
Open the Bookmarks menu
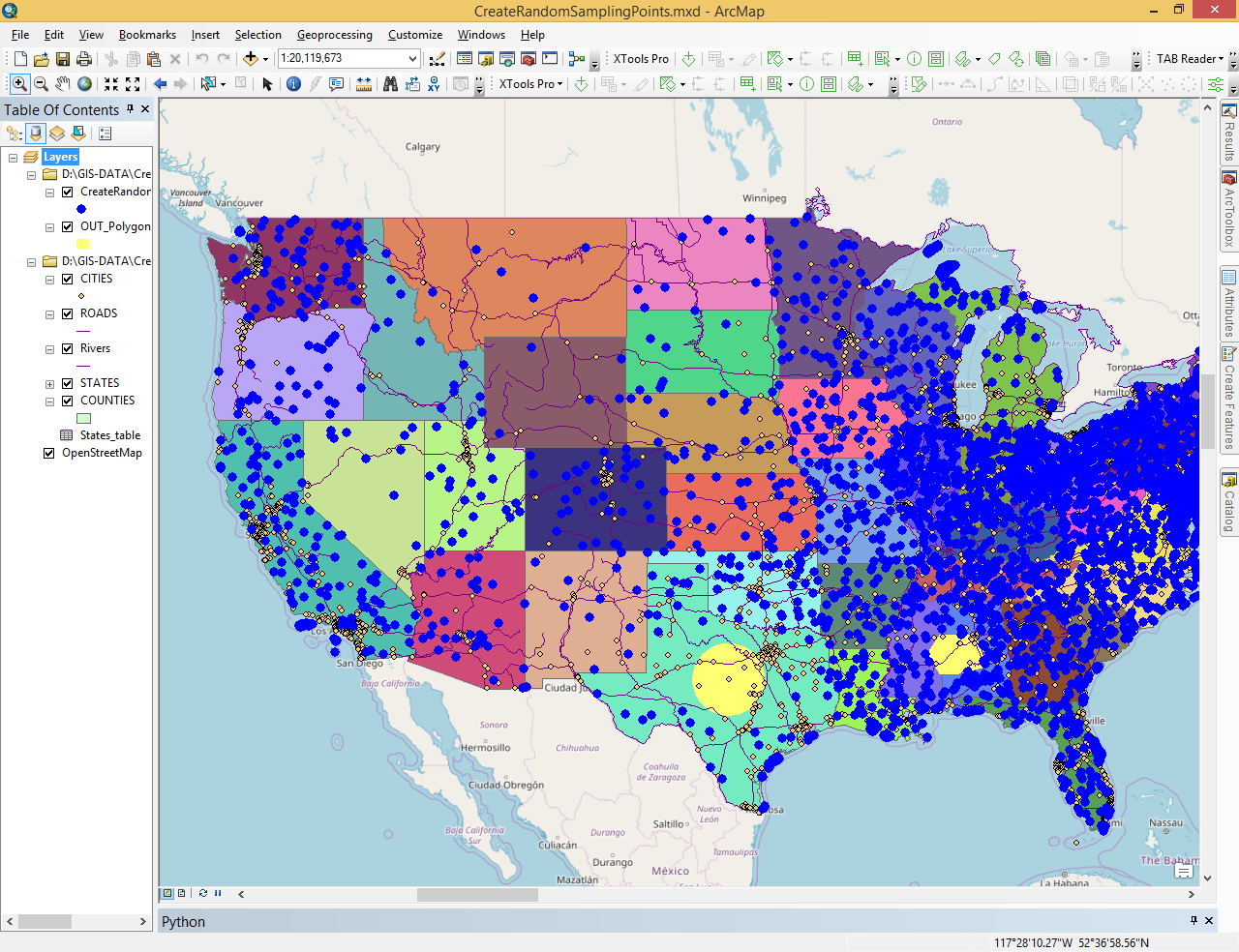coord(147,35)
